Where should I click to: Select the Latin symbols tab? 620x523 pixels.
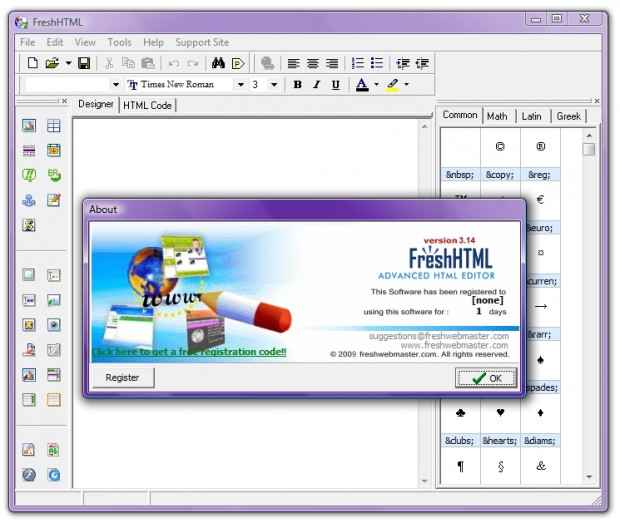point(531,116)
